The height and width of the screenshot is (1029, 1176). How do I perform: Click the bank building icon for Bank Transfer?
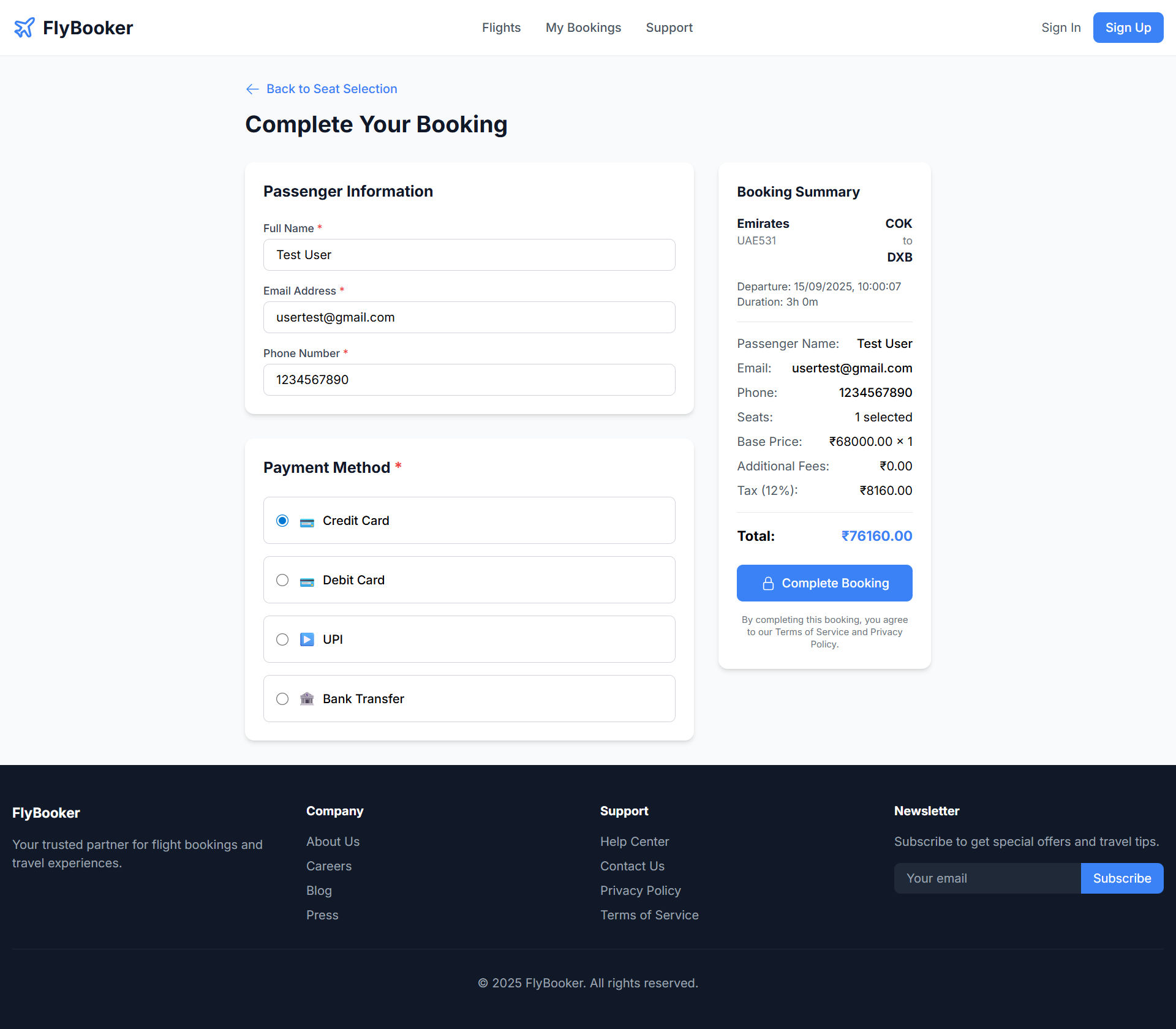click(x=307, y=698)
